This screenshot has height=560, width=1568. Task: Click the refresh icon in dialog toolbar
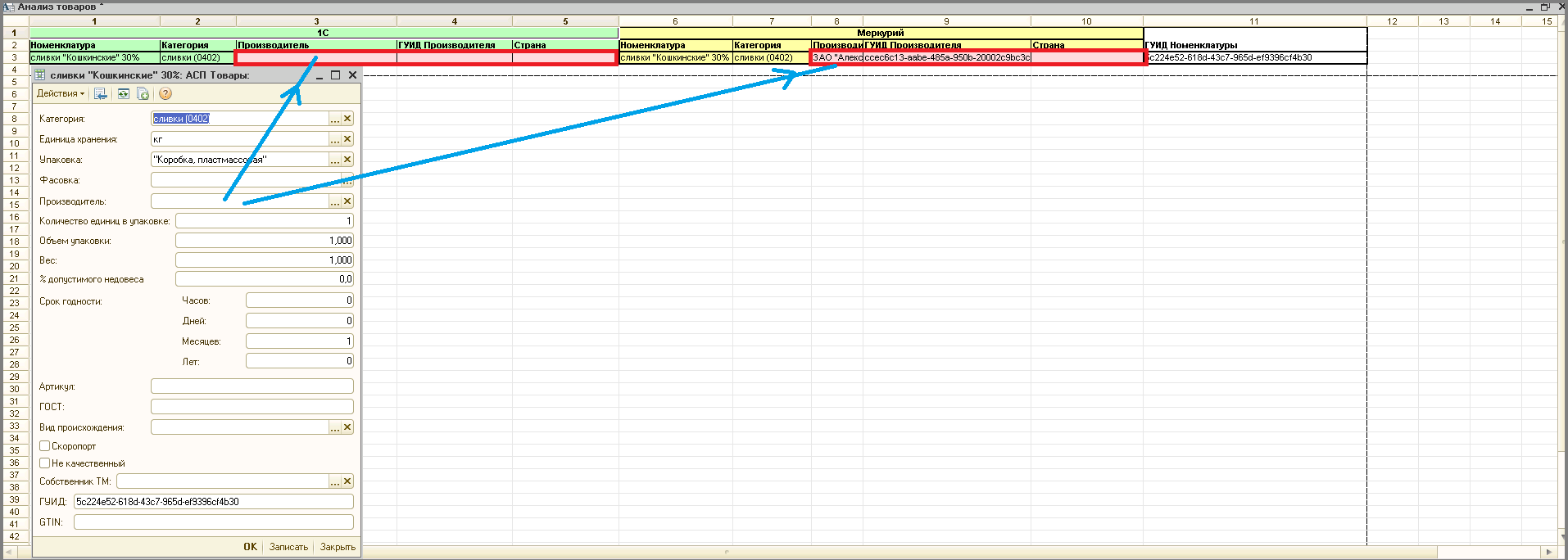(x=123, y=94)
